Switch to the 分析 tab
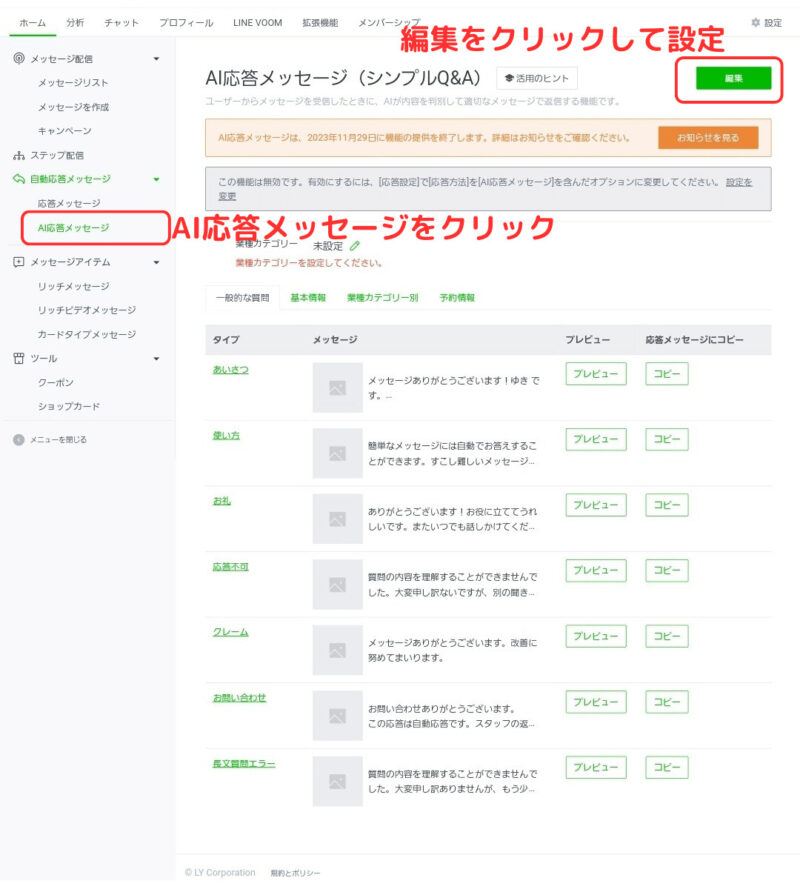Screen dimensions: 800x892 point(75,23)
